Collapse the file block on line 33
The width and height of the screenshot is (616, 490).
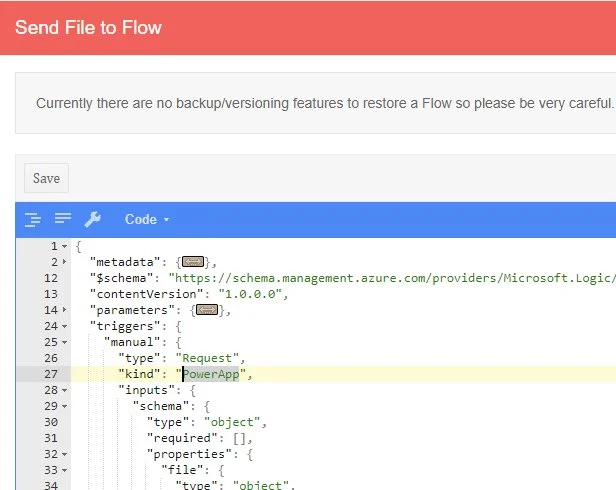tap(65, 470)
